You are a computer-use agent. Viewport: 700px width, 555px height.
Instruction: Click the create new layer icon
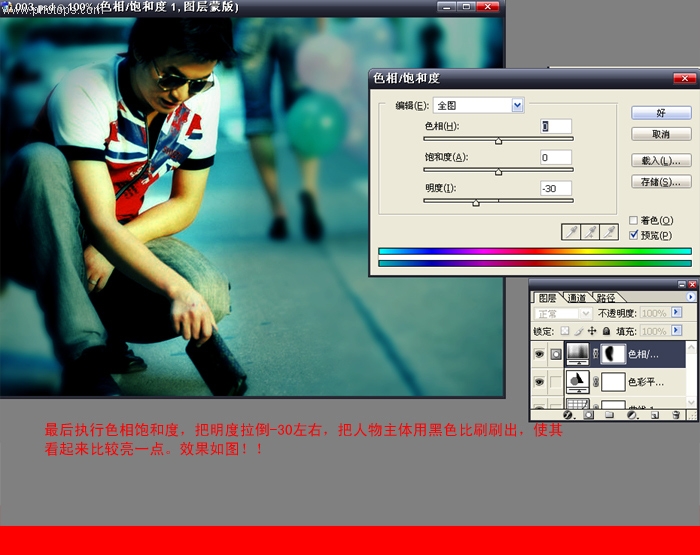tap(654, 415)
